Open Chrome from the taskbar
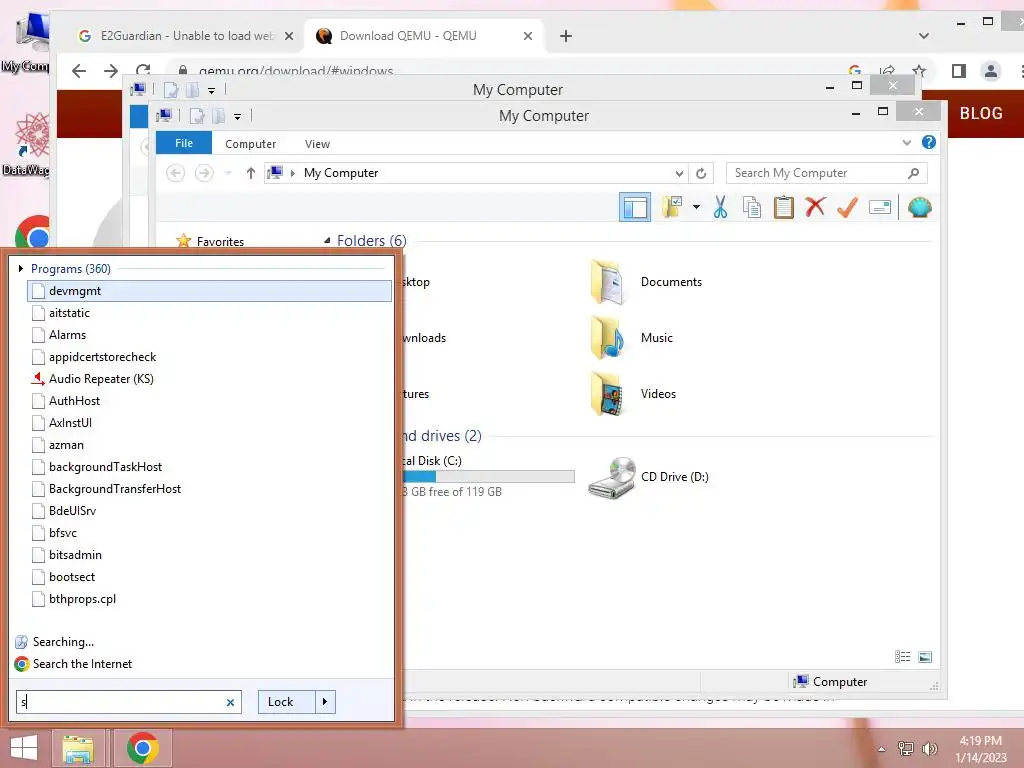 (142, 748)
